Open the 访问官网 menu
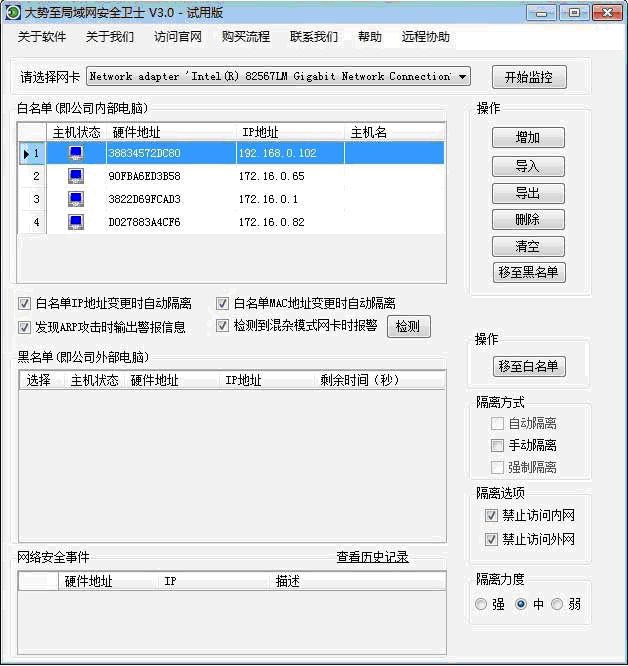Screen dimensions: 628x666 [x=177, y=37]
